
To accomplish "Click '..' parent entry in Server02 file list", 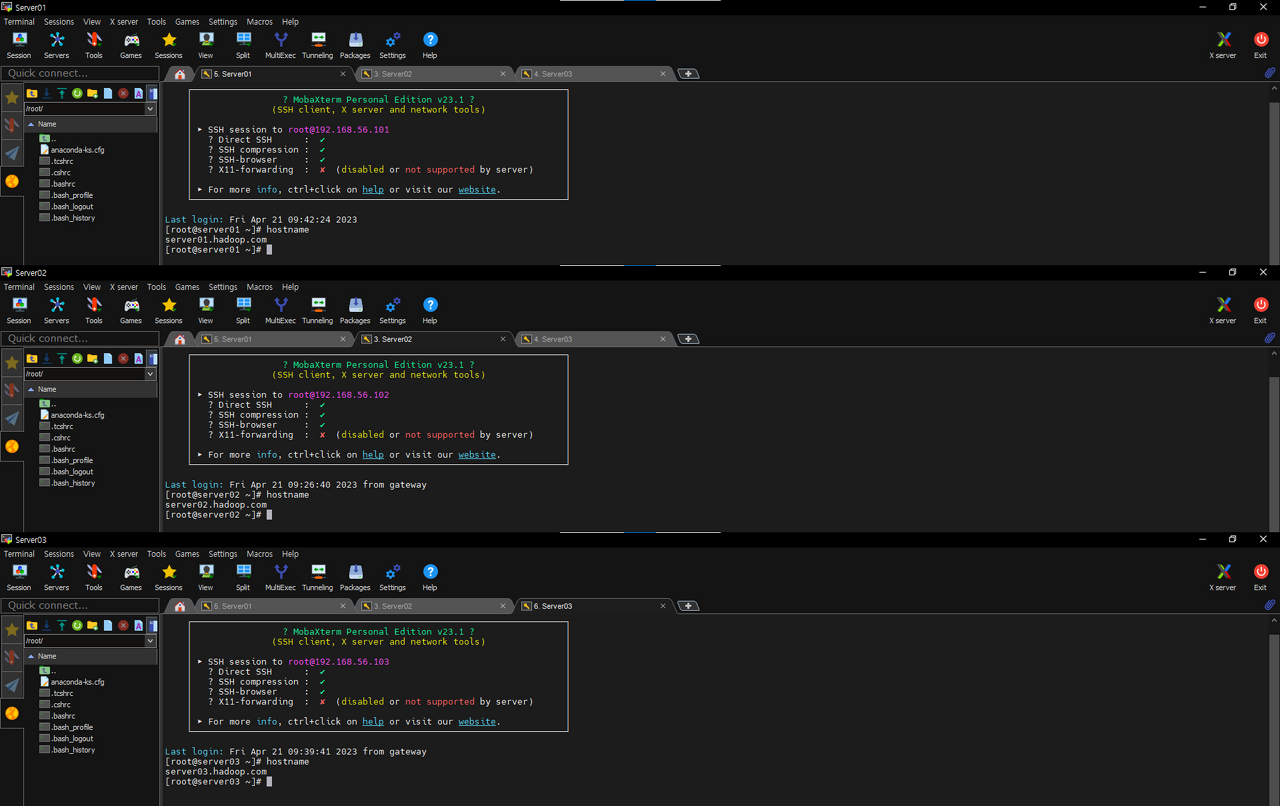I will coord(48,403).
